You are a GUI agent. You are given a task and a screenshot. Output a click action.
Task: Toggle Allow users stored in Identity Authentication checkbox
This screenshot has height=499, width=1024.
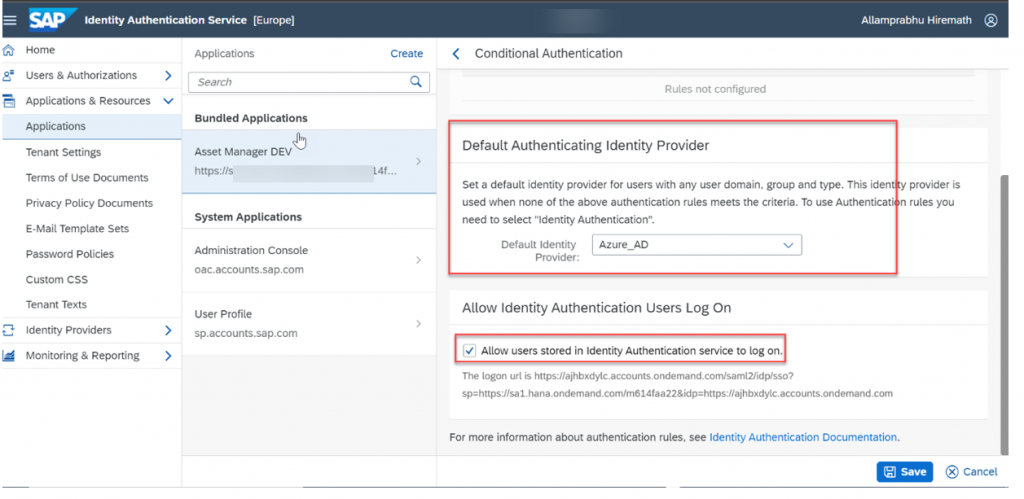click(x=469, y=351)
